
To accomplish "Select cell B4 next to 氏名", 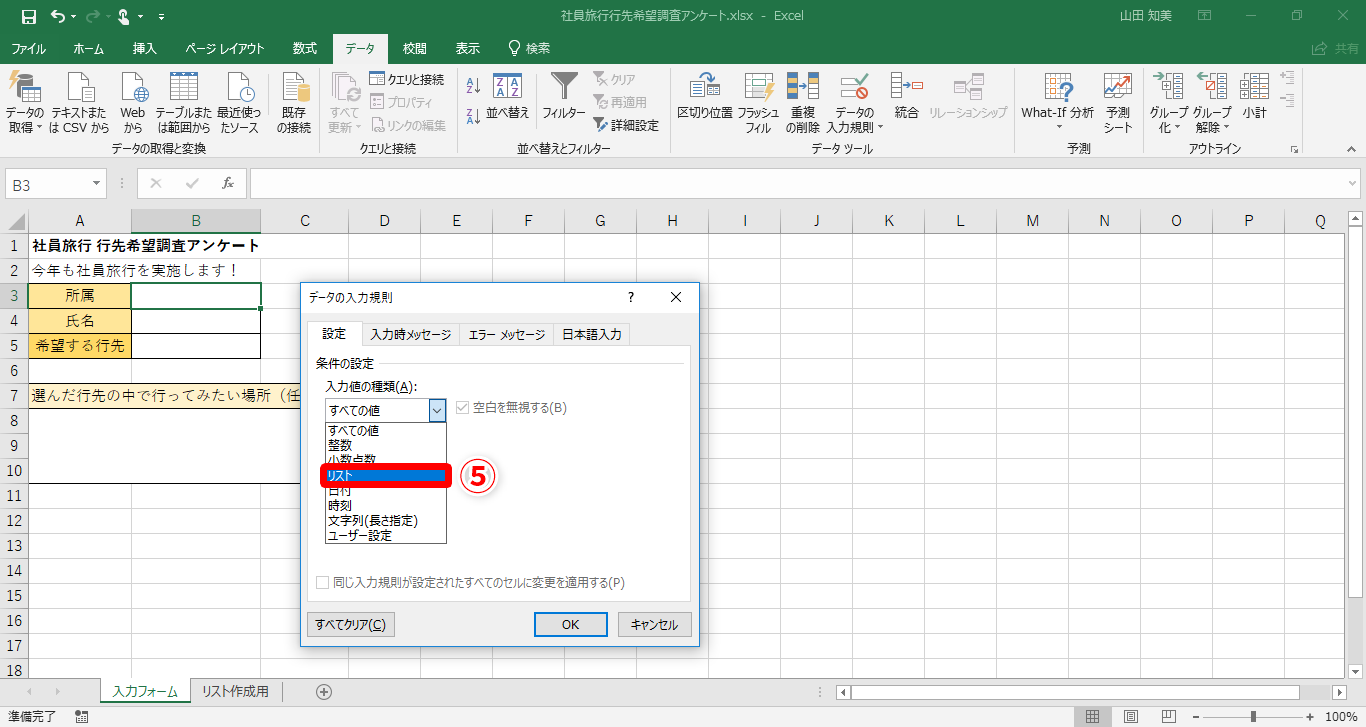I will (196, 321).
